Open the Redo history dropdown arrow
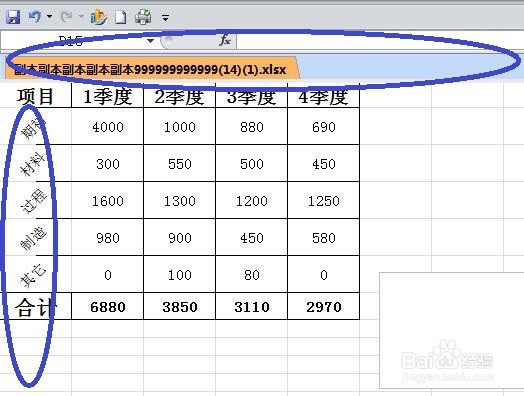 [x=81, y=16]
